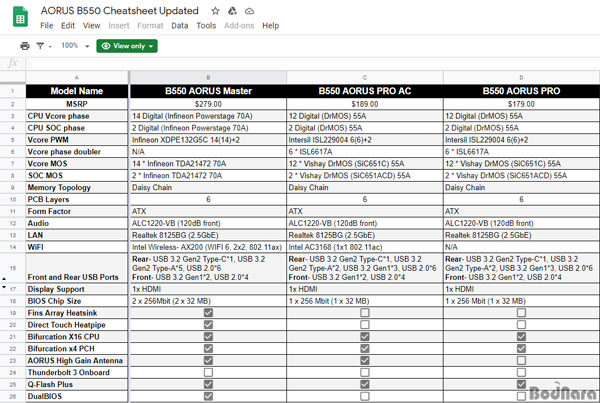The image size is (600, 403).
Task: Open the File menu
Action: click(x=47, y=26)
